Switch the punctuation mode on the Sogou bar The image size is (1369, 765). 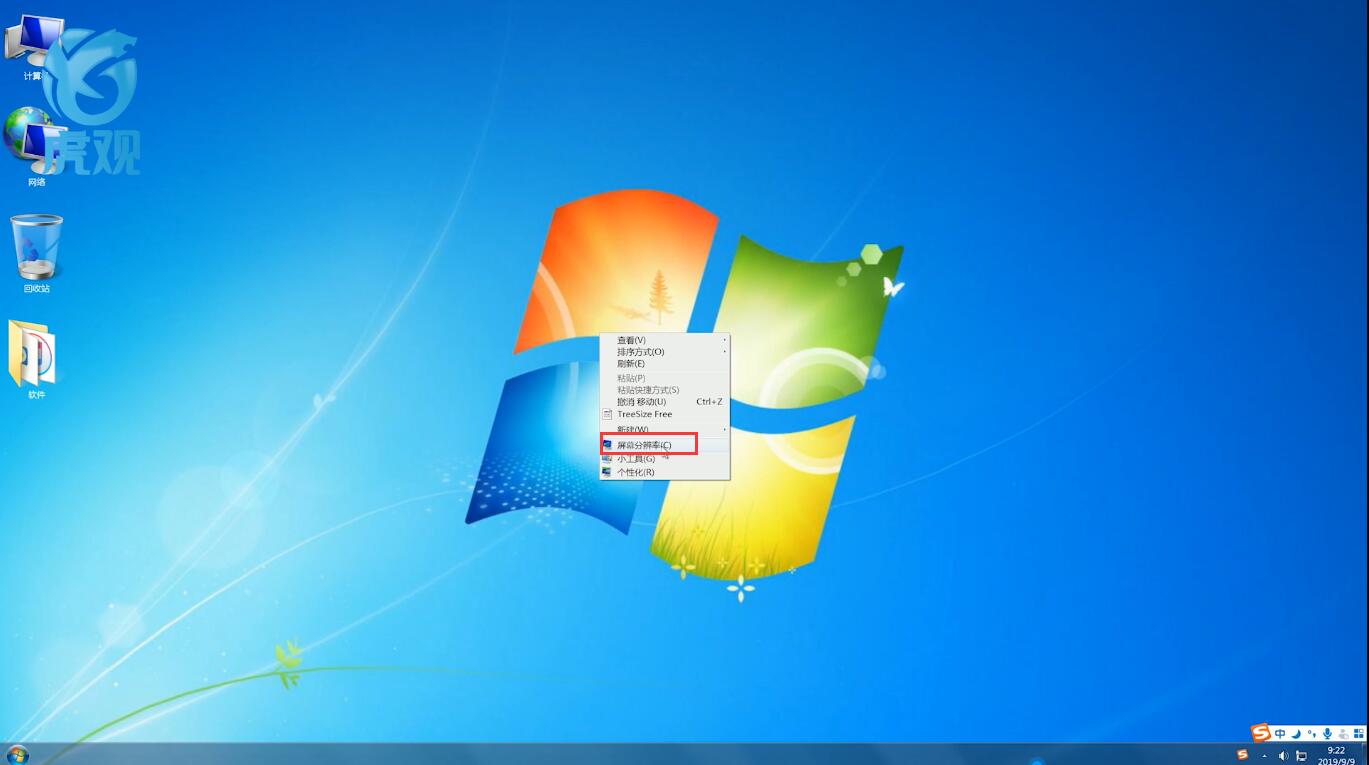pos(1311,734)
